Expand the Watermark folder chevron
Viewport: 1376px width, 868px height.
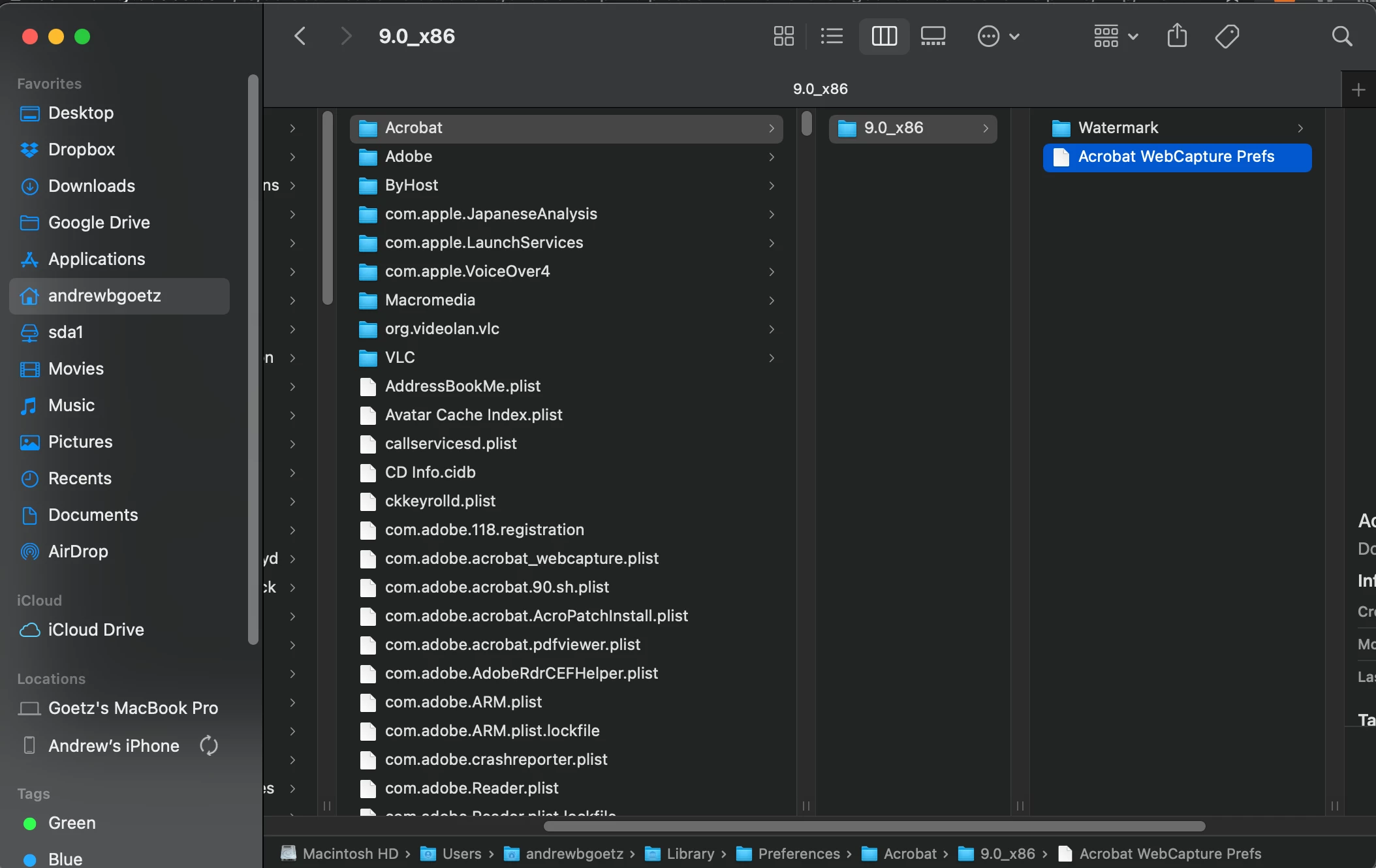coord(1300,128)
